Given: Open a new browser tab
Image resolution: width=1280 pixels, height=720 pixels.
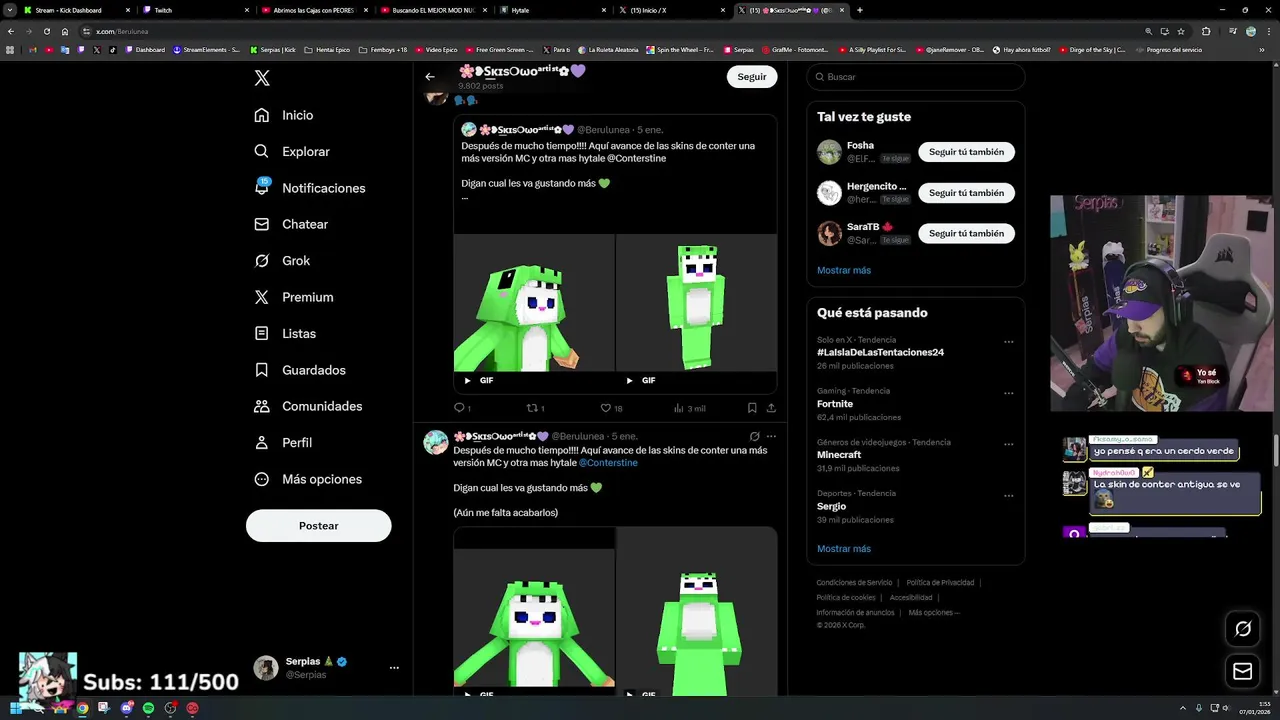Looking at the screenshot, I should tap(860, 10).
